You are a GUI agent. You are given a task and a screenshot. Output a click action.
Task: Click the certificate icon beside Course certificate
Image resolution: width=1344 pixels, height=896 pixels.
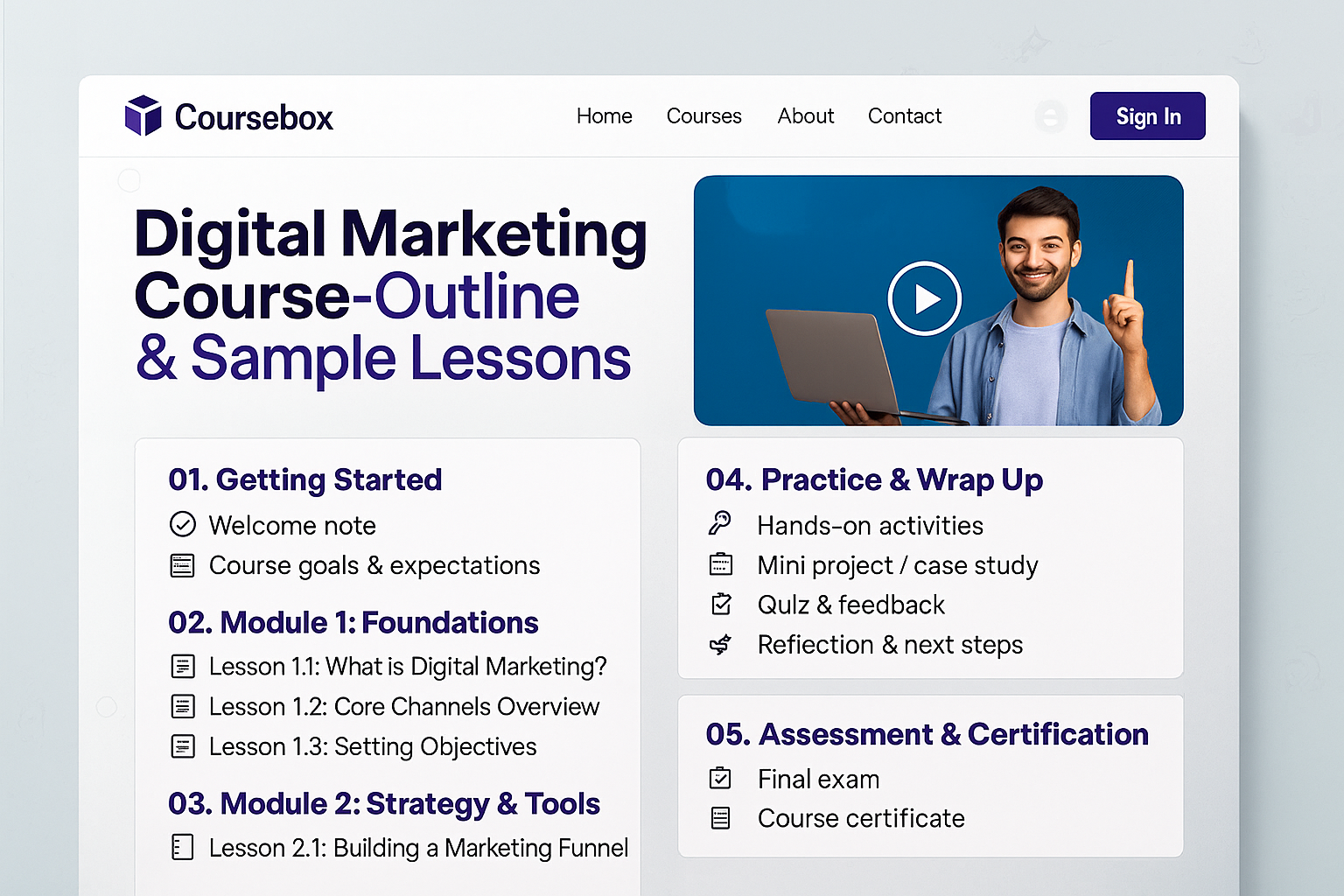click(x=720, y=816)
